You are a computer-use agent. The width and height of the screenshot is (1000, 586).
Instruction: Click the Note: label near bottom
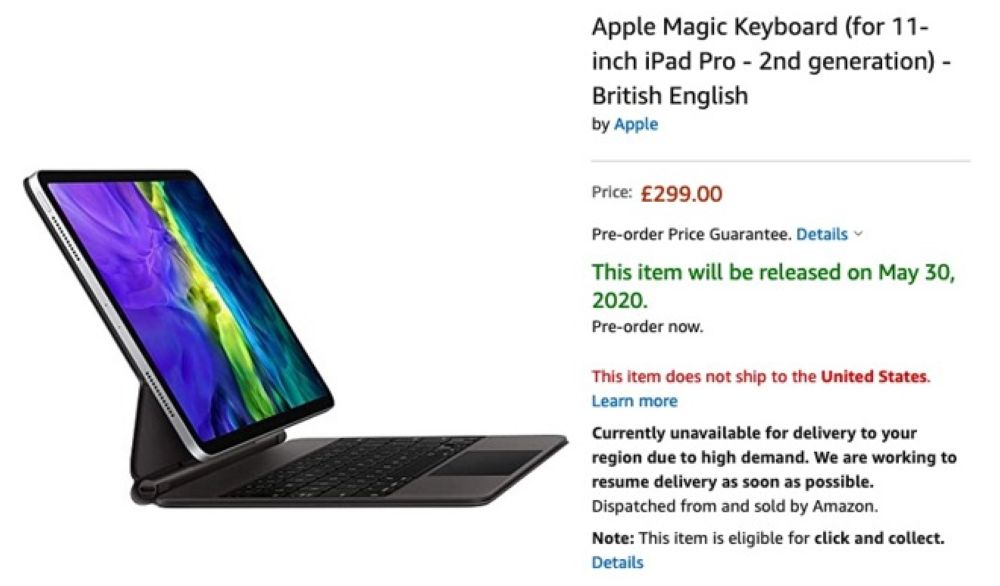coord(612,538)
